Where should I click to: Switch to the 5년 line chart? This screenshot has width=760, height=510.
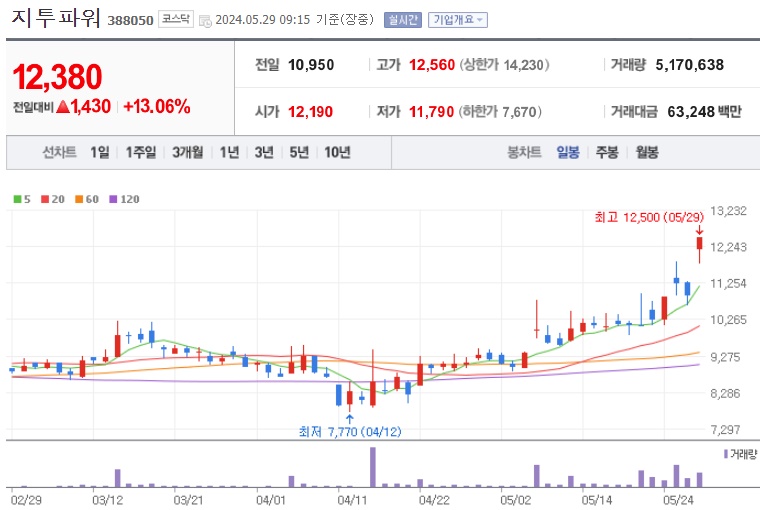pos(299,152)
